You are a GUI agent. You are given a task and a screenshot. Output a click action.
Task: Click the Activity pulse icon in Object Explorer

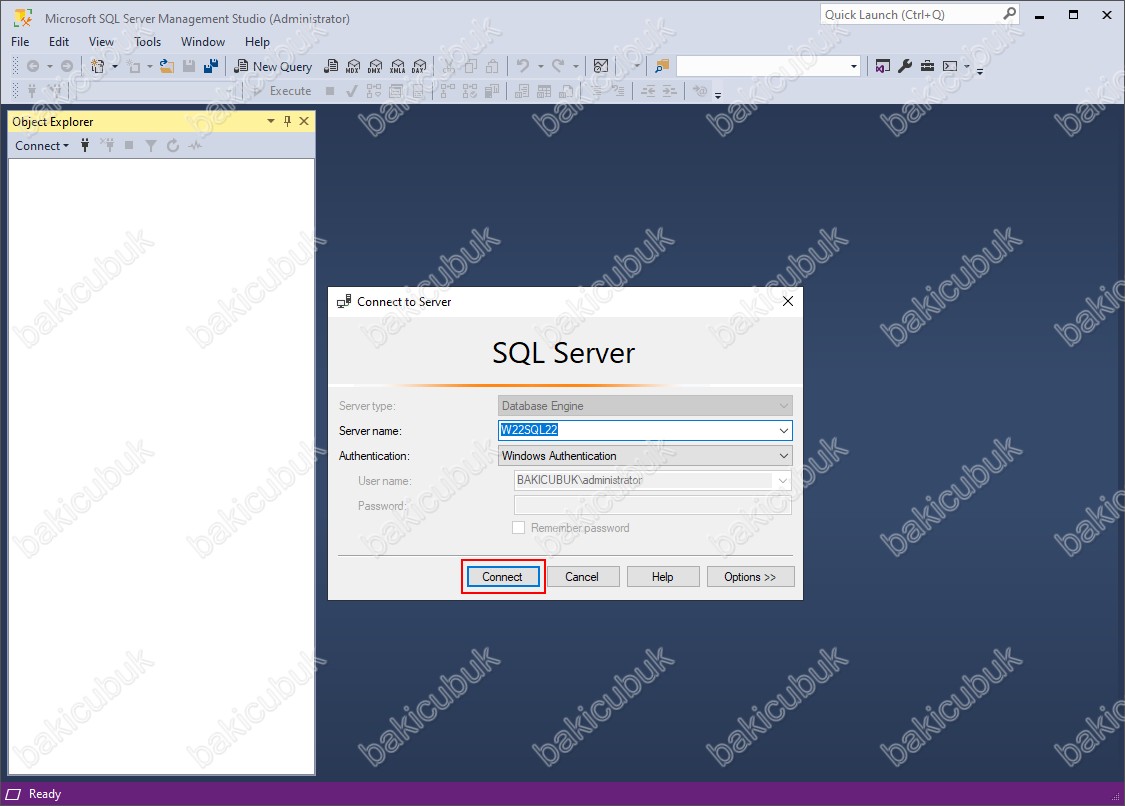point(195,146)
